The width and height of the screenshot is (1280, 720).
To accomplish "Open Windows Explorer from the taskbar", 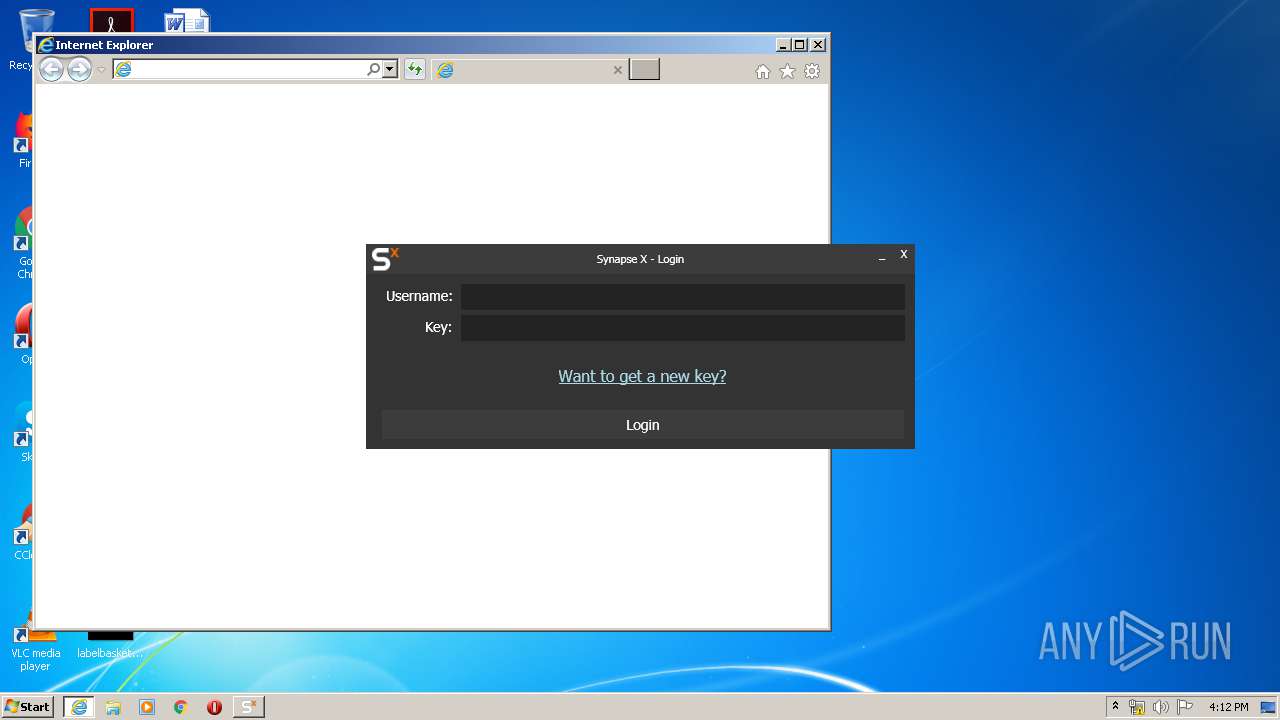I will [113, 707].
